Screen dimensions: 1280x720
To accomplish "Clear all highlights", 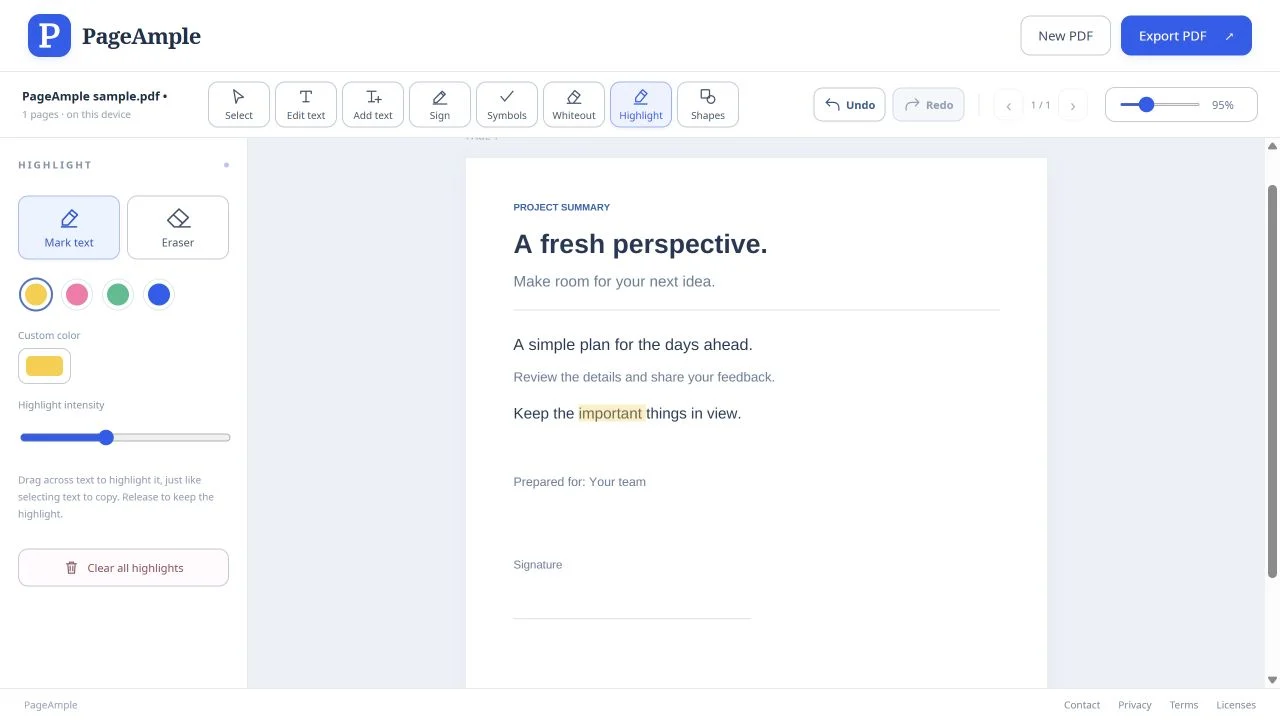I will pos(123,568).
